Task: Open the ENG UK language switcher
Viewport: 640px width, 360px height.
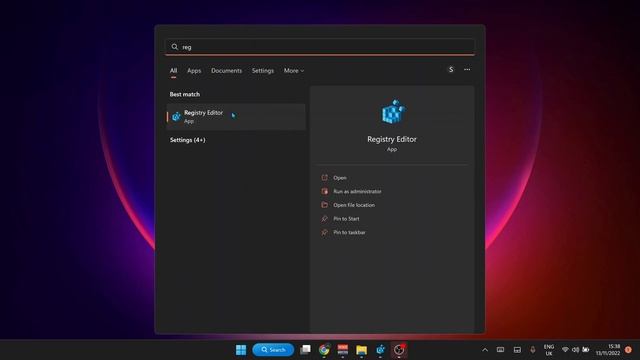Action: (549, 350)
